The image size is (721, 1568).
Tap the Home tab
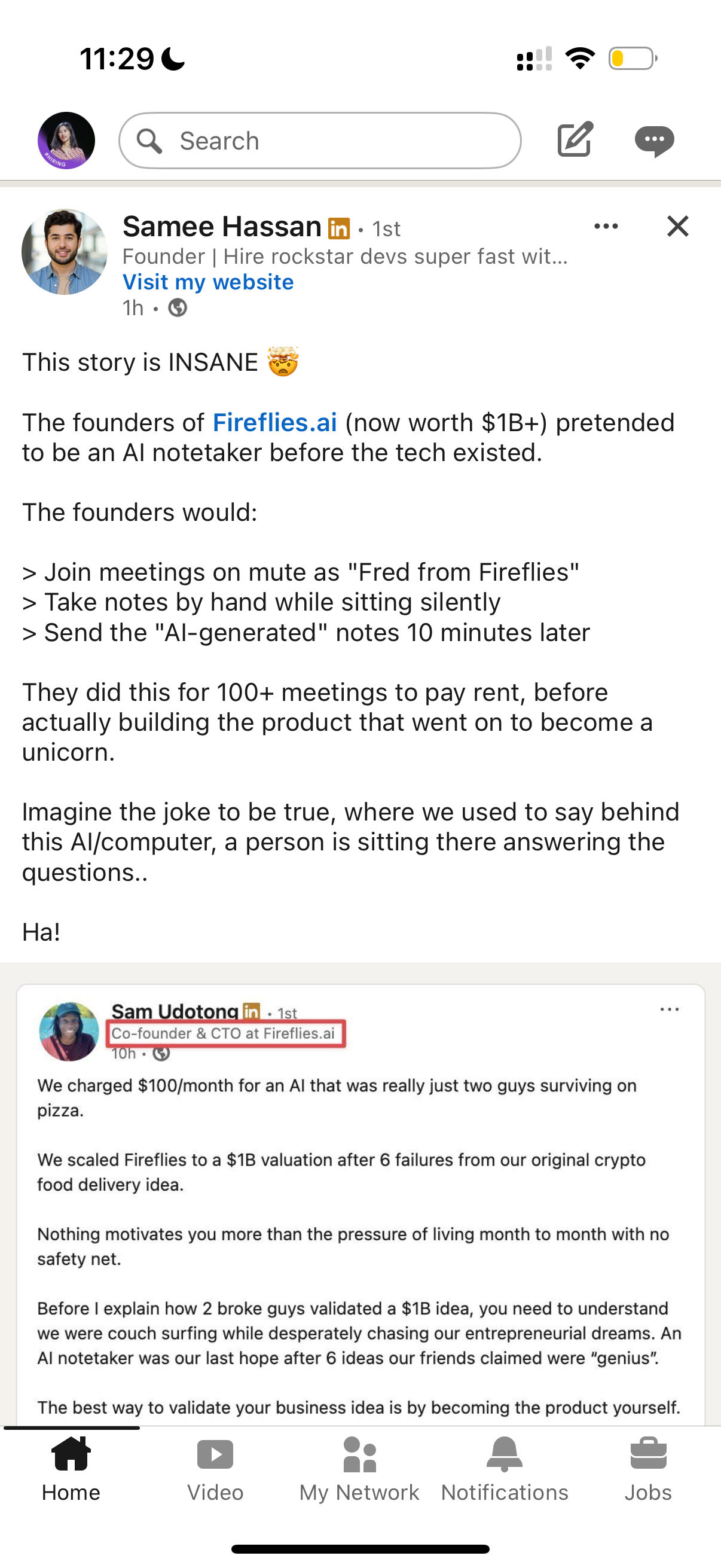point(71,1468)
